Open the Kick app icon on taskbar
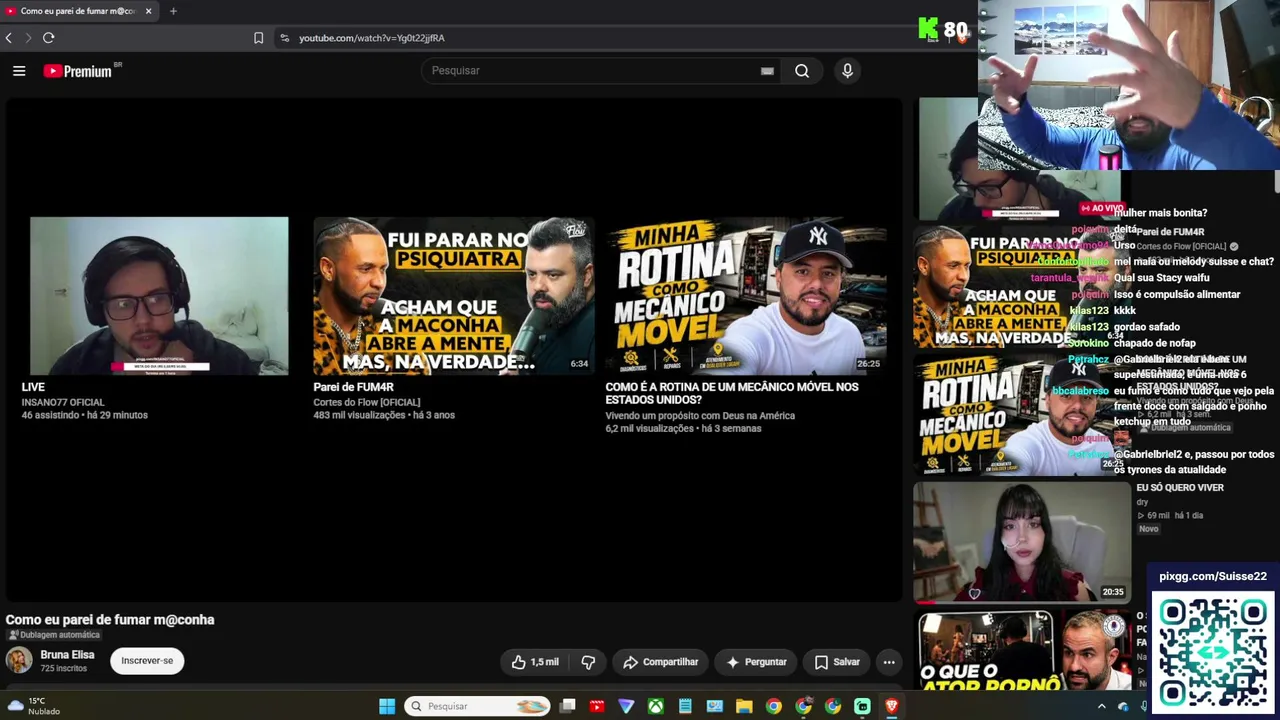Image resolution: width=1280 pixels, height=720 pixels. (862, 706)
